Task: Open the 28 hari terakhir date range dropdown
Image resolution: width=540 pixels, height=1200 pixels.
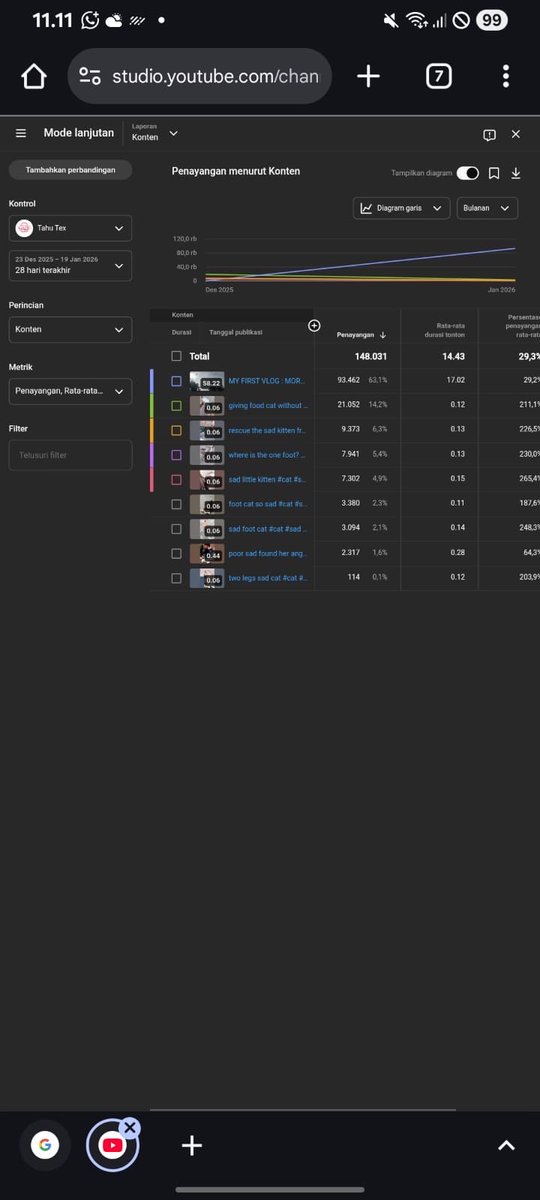Action: point(70,265)
